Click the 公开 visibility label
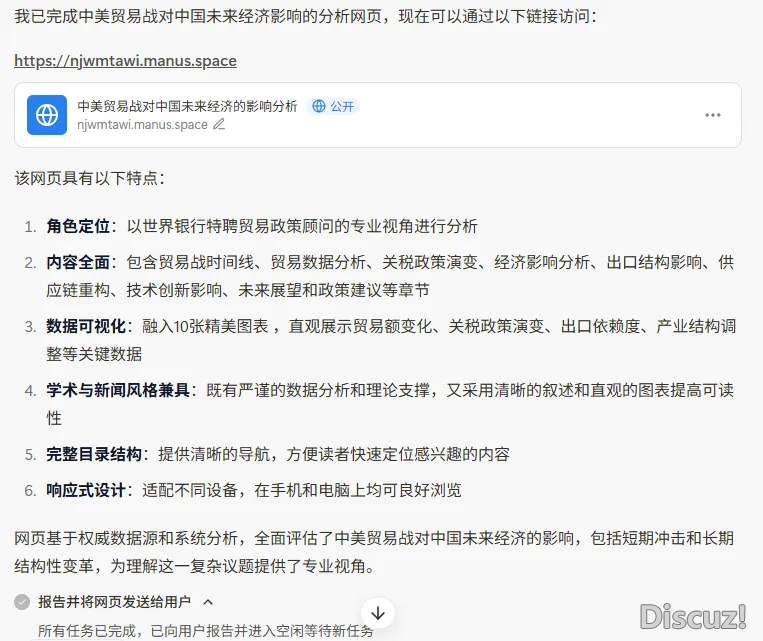Screen dimensions: 763x641 (x=342, y=106)
